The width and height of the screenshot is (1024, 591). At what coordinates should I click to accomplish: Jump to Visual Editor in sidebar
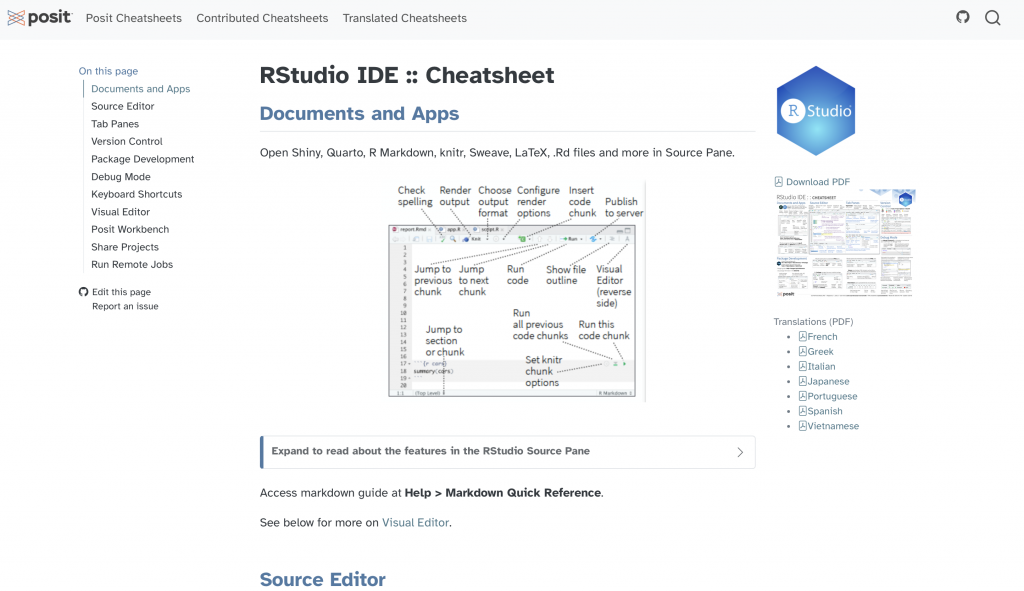point(121,212)
